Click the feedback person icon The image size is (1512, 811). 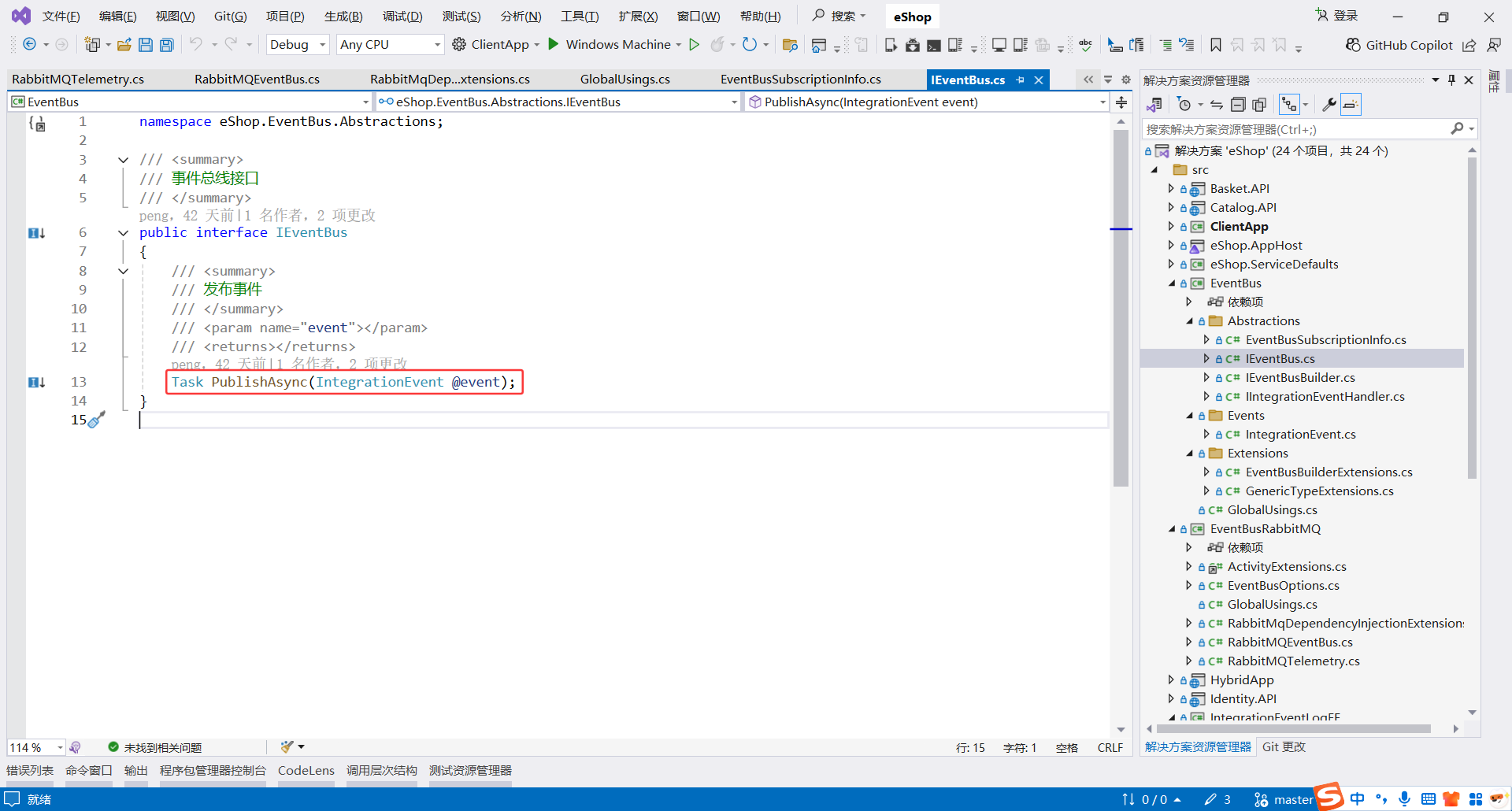(1494, 45)
